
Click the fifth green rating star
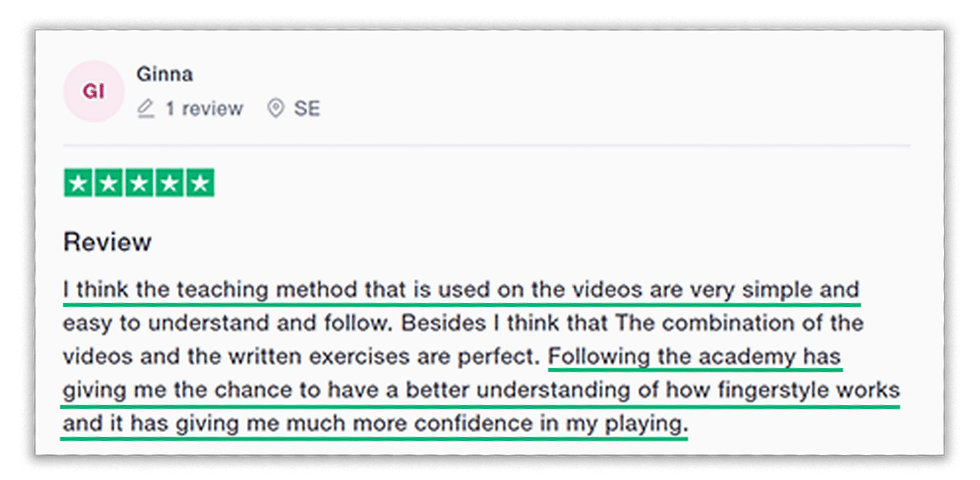200,183
